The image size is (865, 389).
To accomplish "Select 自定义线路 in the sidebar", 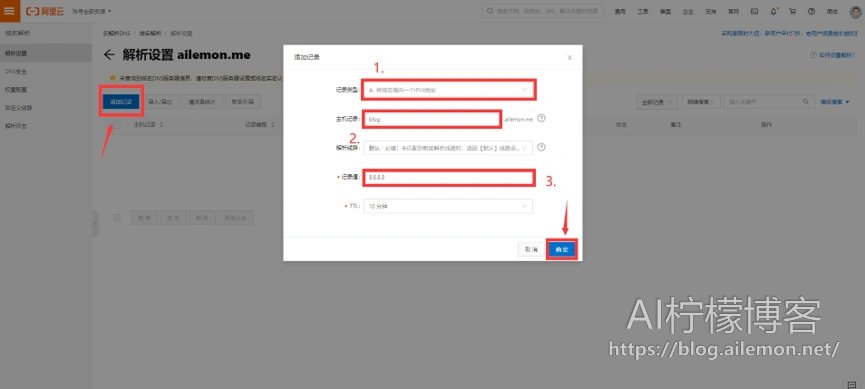I will (x=46, y=108).
